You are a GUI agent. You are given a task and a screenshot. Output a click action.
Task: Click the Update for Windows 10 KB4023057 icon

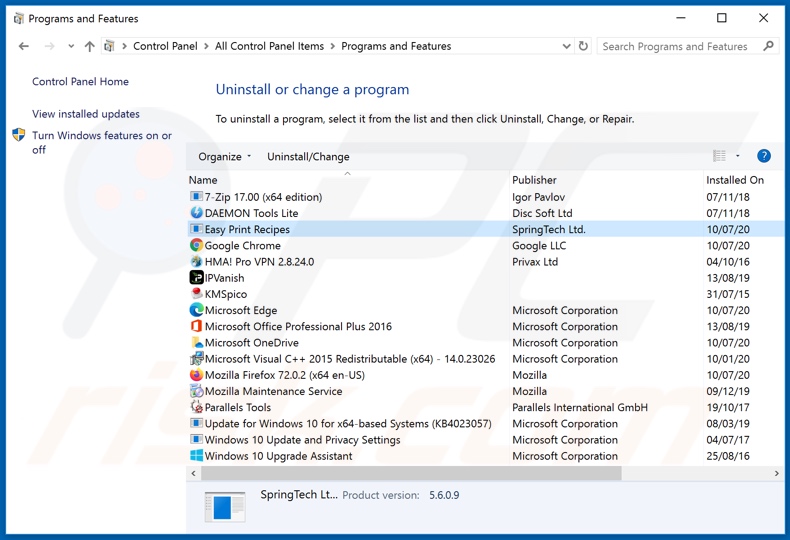pyautogui.click(x=196, y=423)
